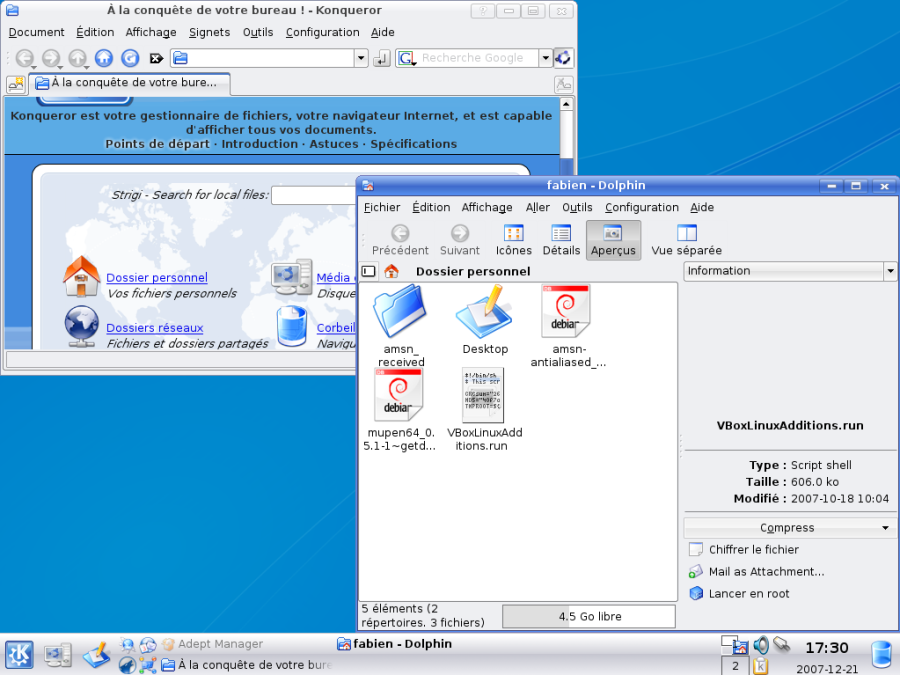The width and height of the screenshot is (900, 675).
Task: Open Konqueror's Configuration menu
Action: 323,32
